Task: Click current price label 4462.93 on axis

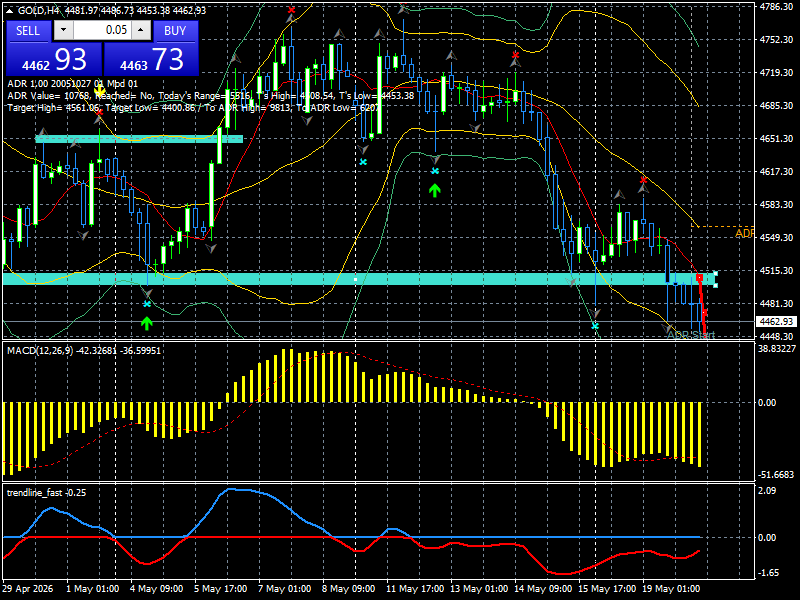Action: coord(776,321)
